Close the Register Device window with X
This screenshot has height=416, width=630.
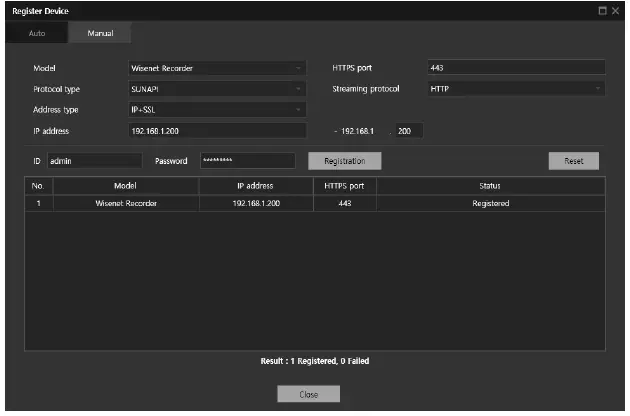click(615, 11)
